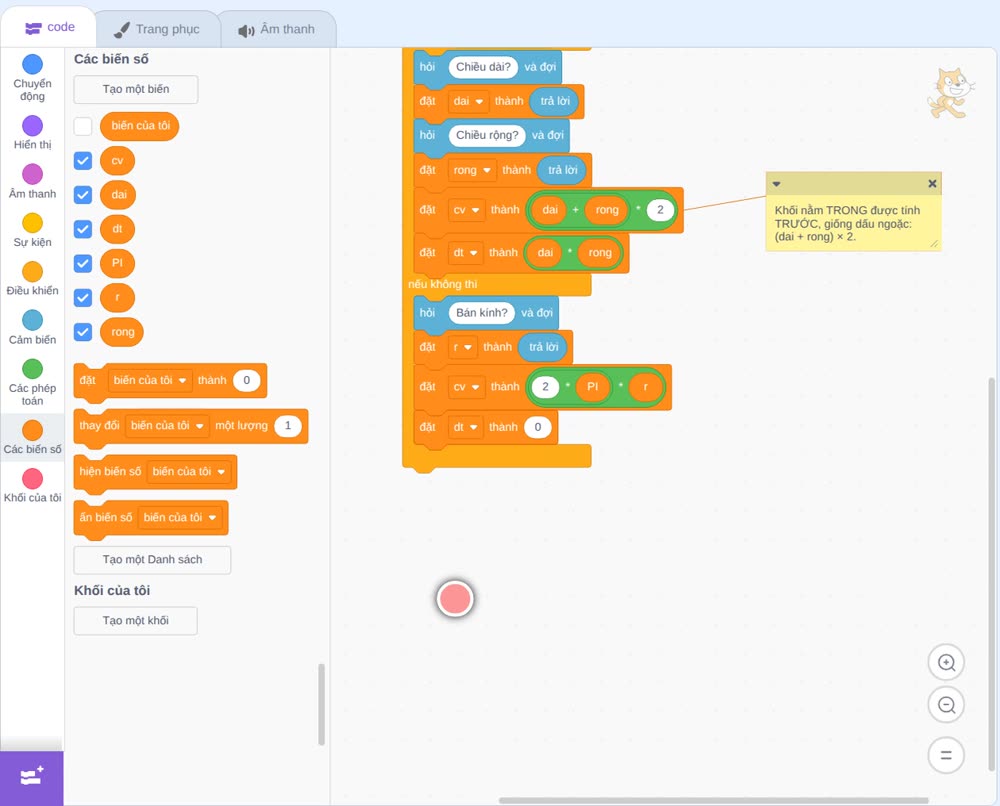Click the workspace horizontal scrollbar
Screen dimensions: 1000x806
pos(714,800)
